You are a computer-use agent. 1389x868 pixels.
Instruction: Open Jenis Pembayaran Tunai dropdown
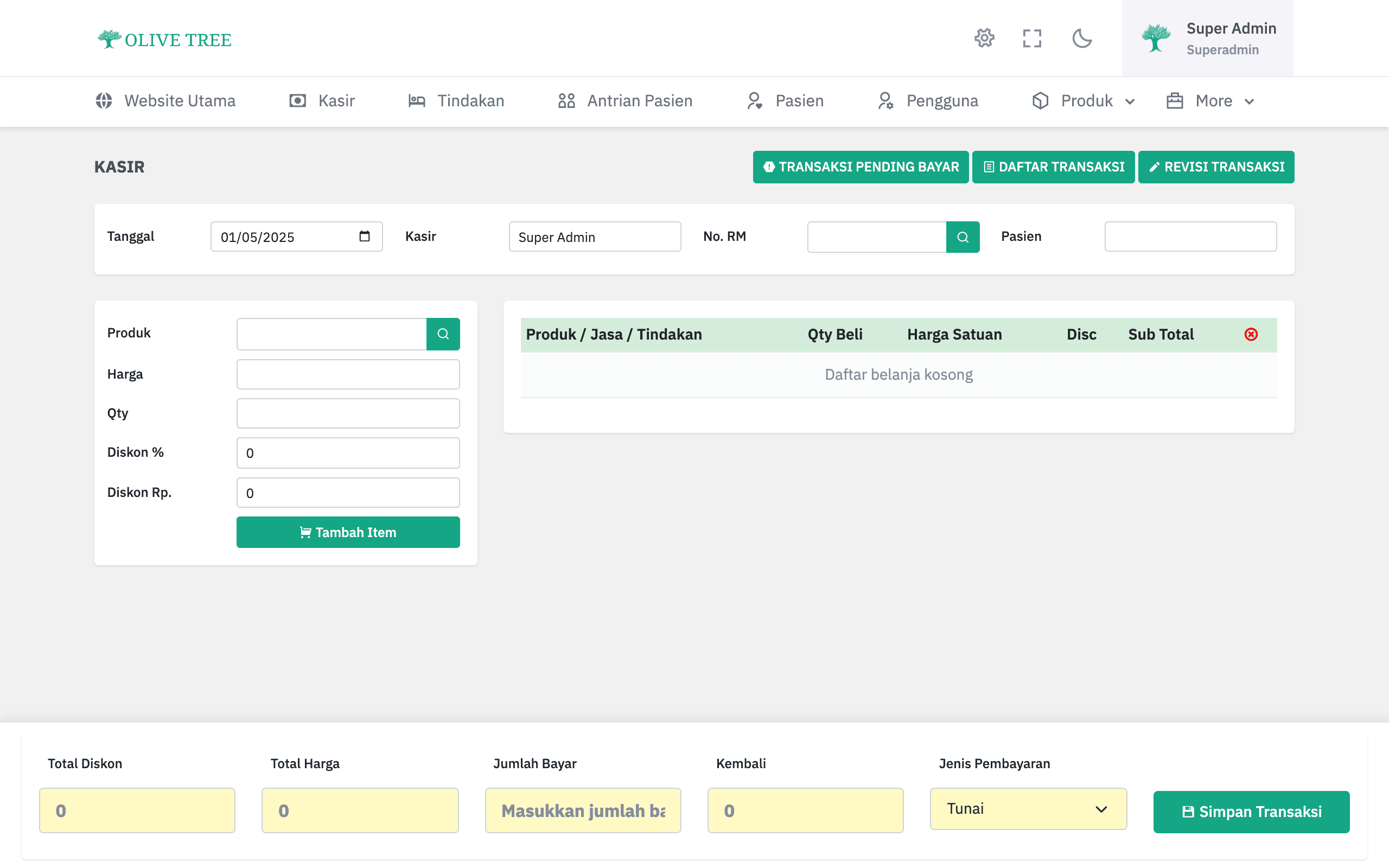pyautogui.click(x=1028, y=809)
